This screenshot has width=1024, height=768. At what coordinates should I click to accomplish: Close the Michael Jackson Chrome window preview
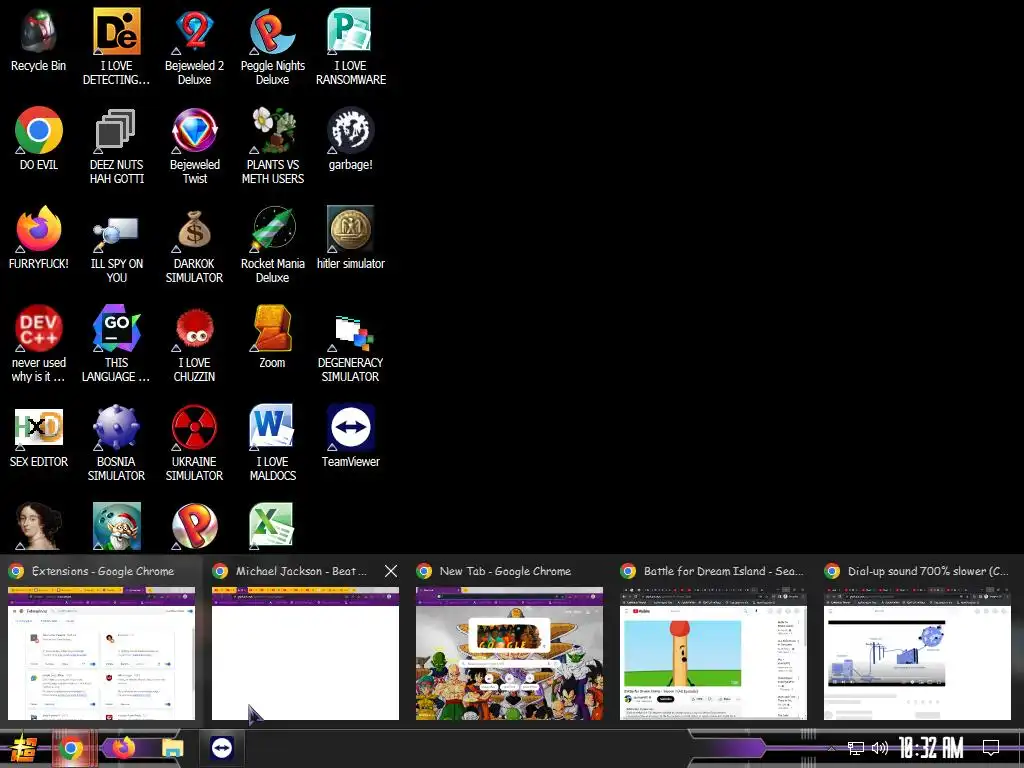pyautogui.click(x=391, y=571)
